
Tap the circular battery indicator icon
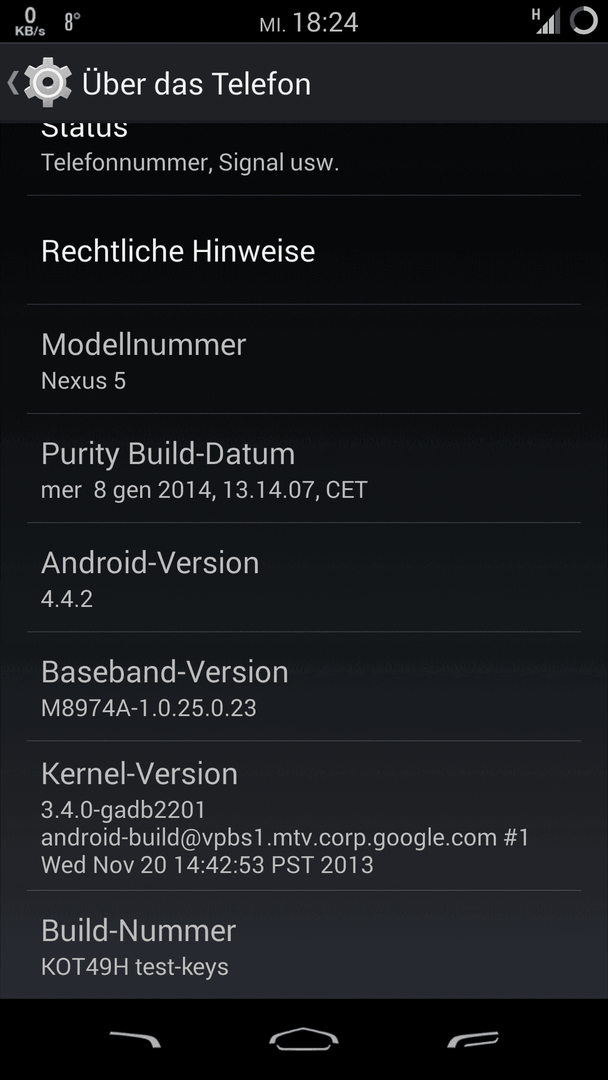click(x=583, y=21)
